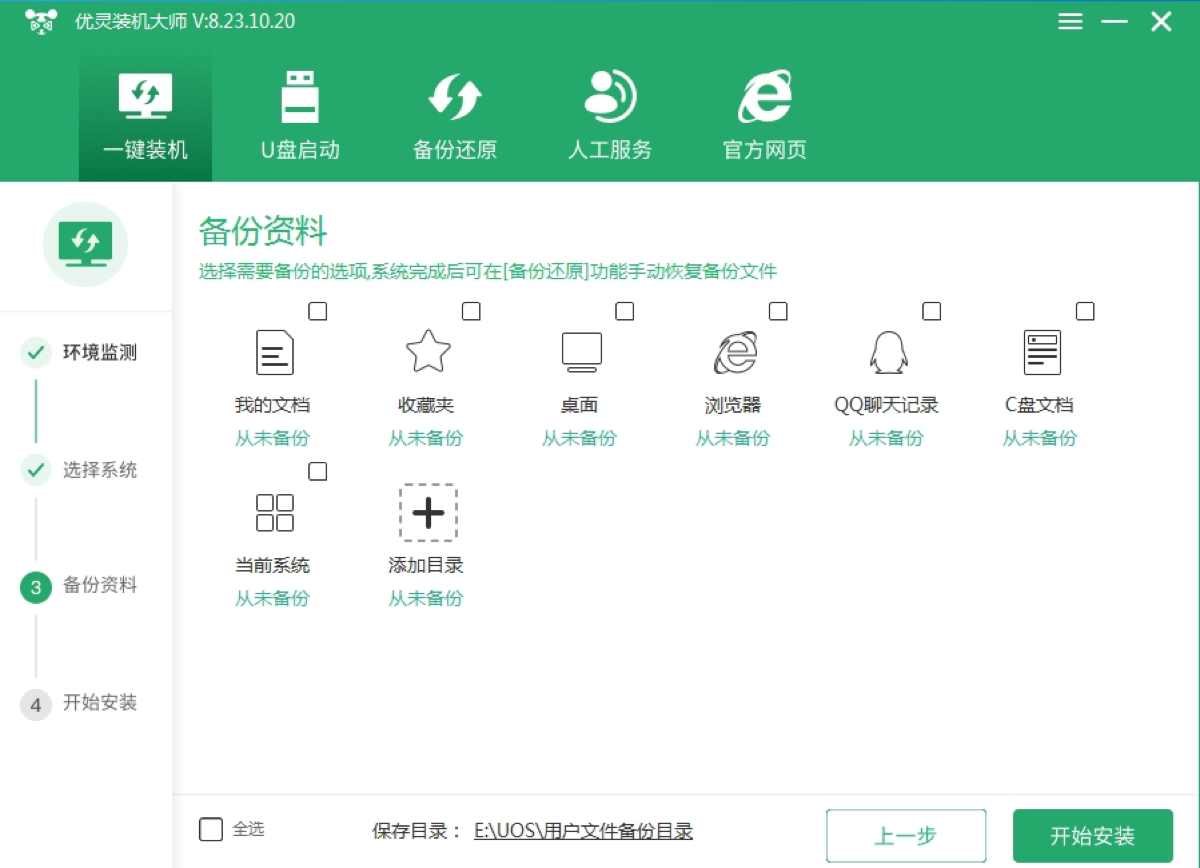
Task: Click 从未备份 under 收藏夹
Action: (426, 438)
